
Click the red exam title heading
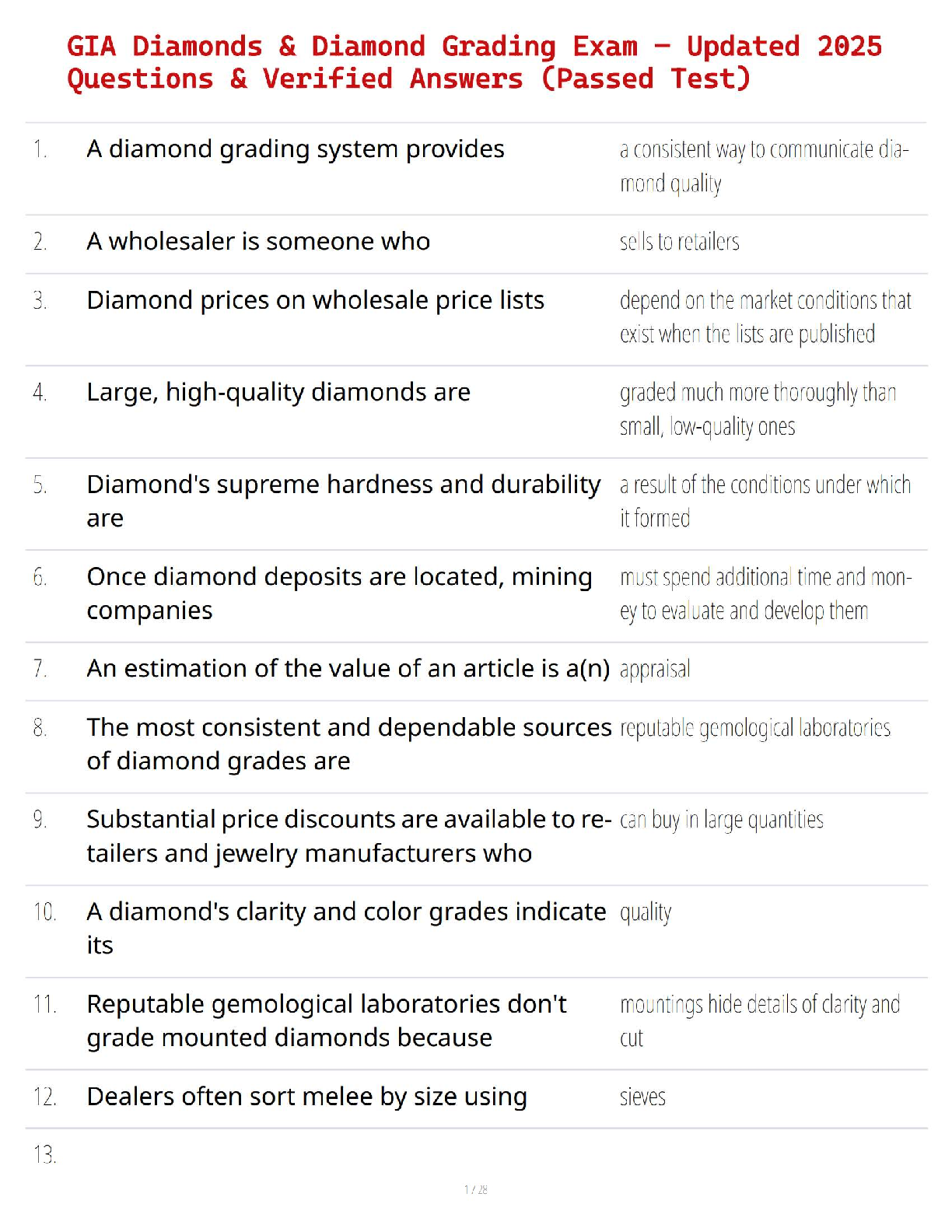pyautogui.click(x=474, y=62)
